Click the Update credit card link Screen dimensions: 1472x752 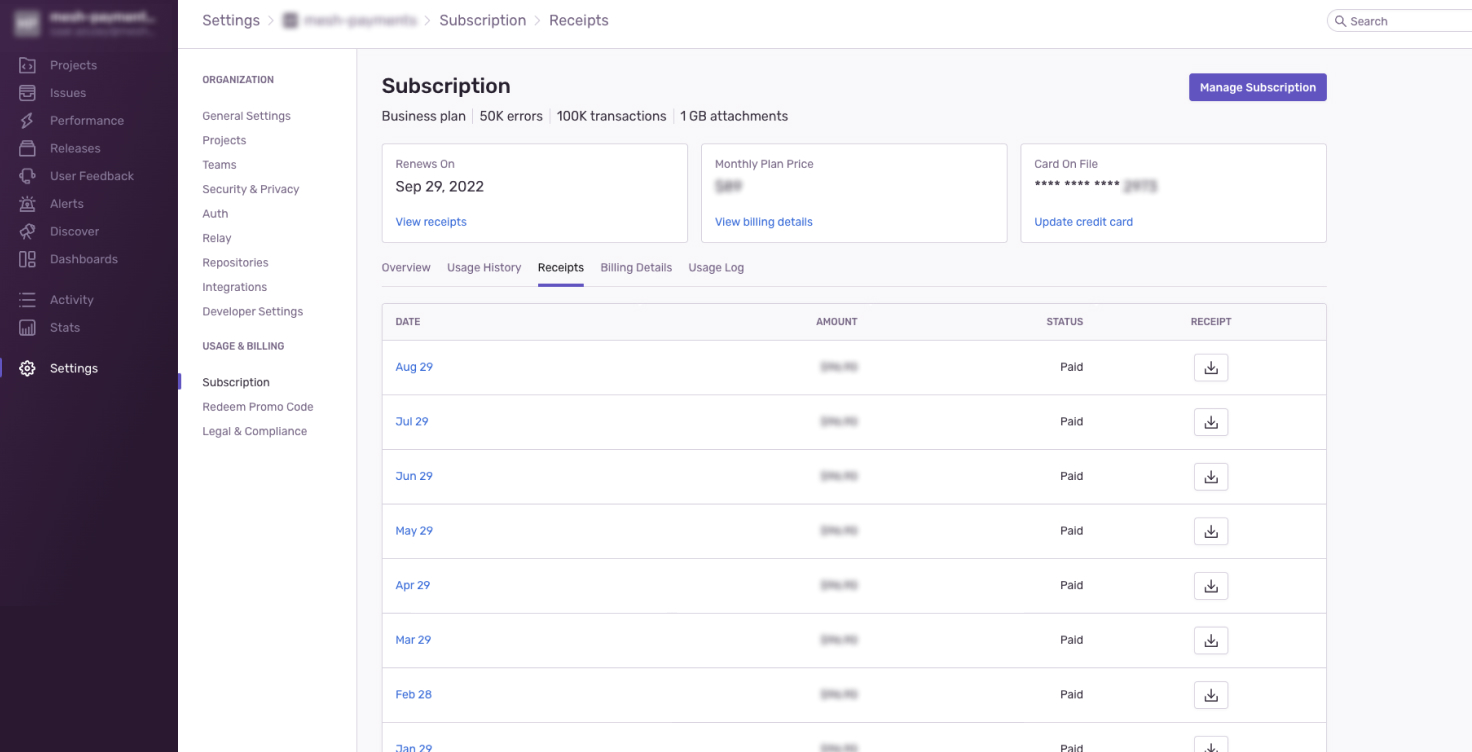[1083, 222]
